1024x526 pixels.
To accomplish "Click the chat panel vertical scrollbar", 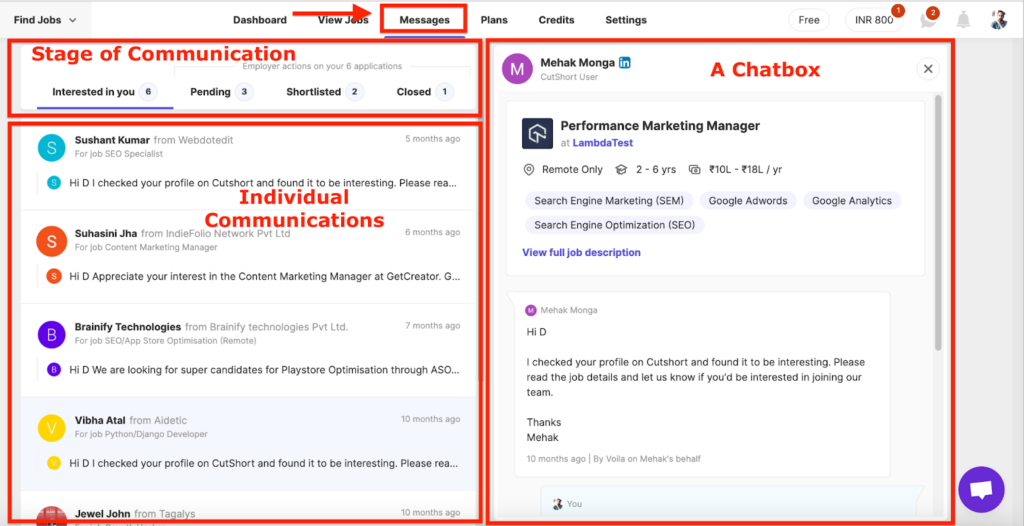I will coord(938,222).
